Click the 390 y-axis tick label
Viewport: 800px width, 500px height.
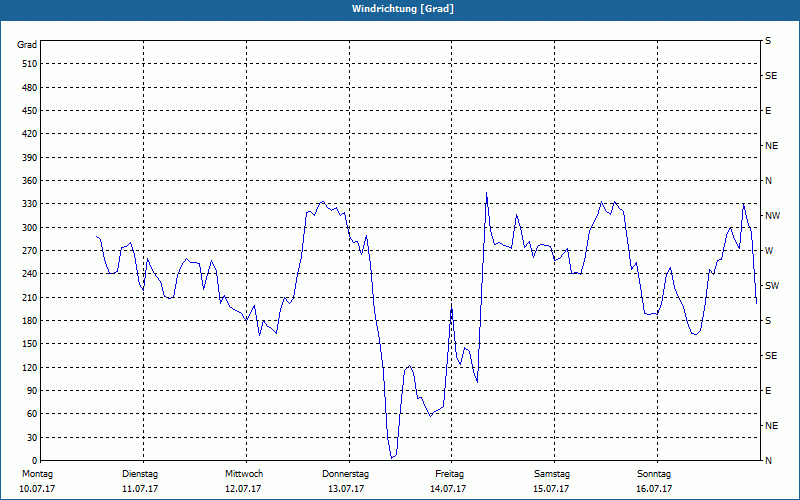[30, 158]
